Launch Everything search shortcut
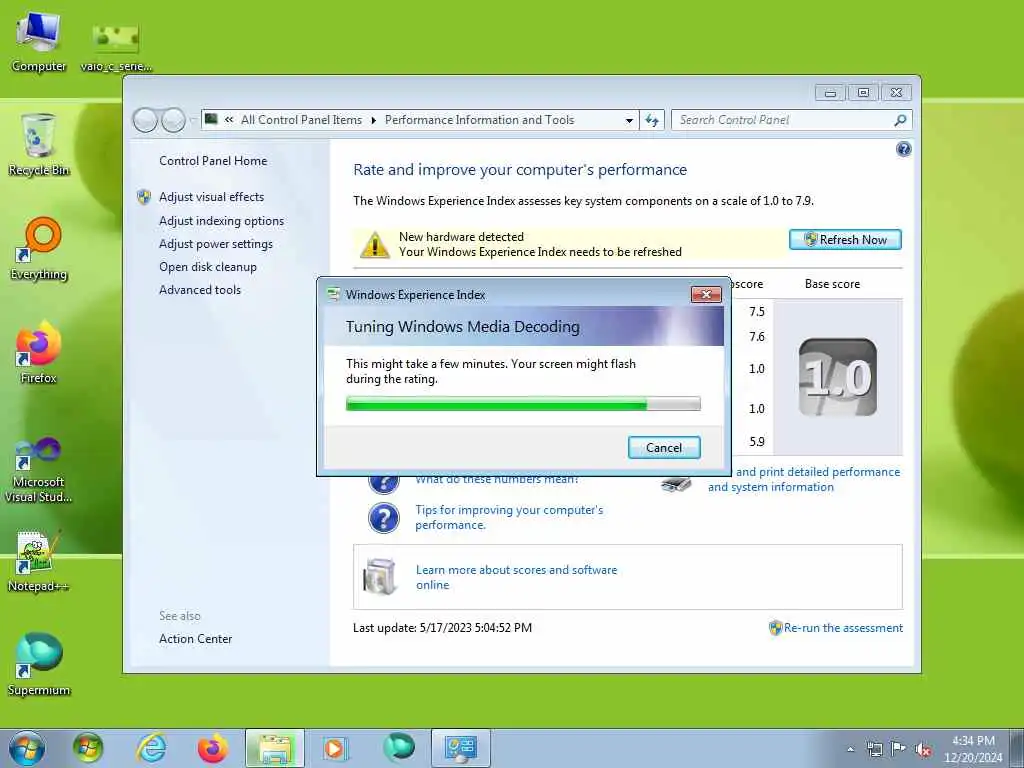The height and width of the screenshot is (768, 1024). click(39, 248)
